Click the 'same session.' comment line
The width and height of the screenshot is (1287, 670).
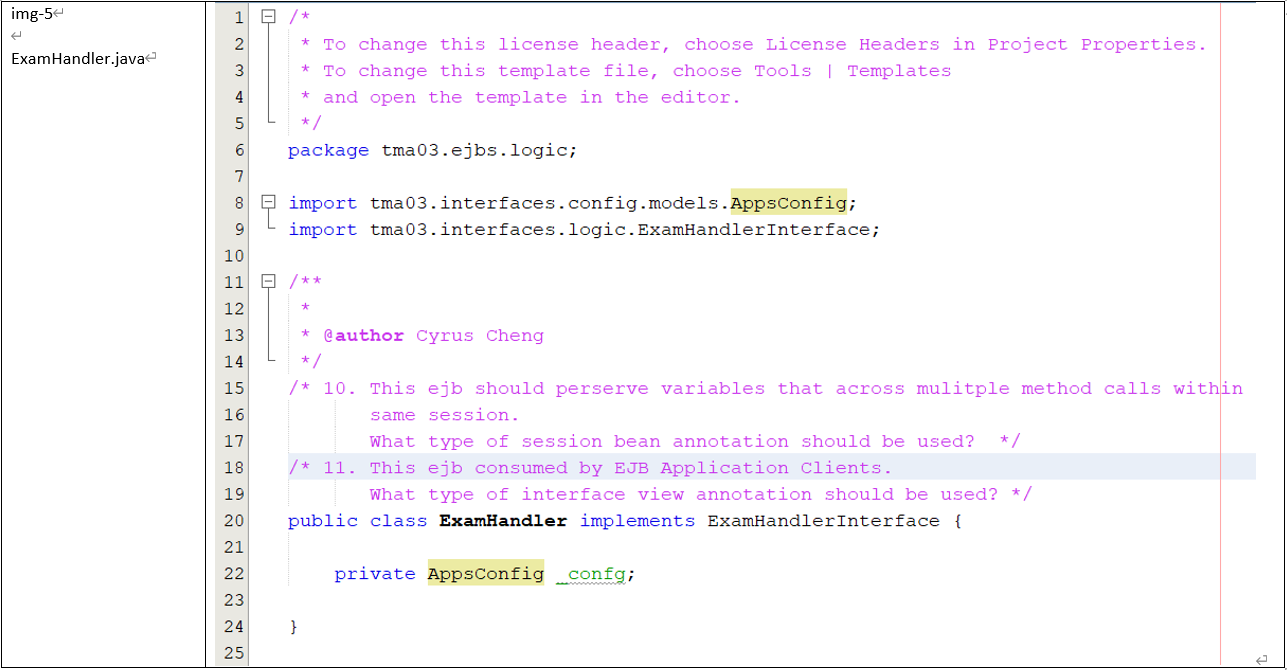tap(444, 415)
